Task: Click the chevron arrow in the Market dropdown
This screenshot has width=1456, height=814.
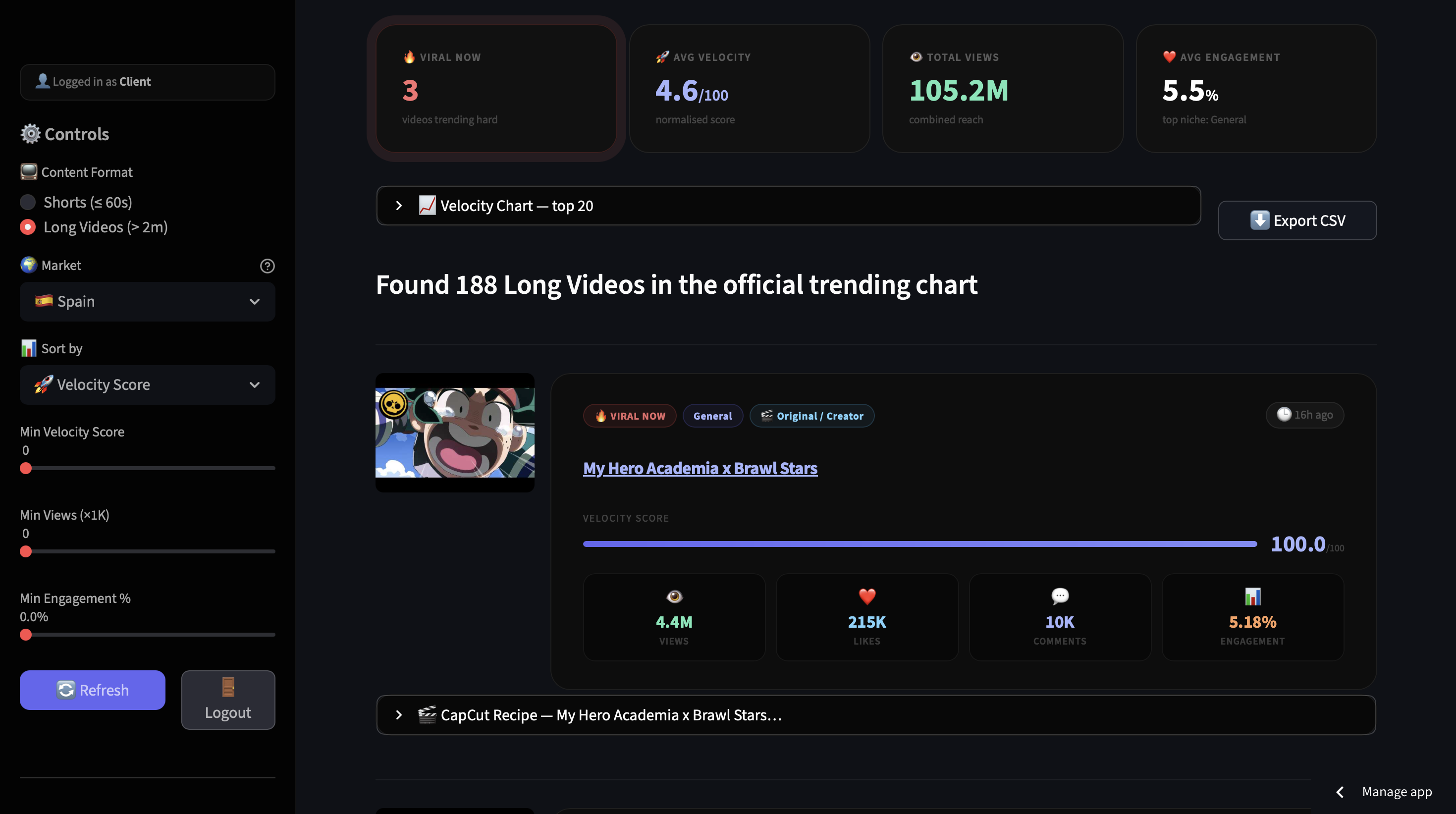Action: (254, 301)
